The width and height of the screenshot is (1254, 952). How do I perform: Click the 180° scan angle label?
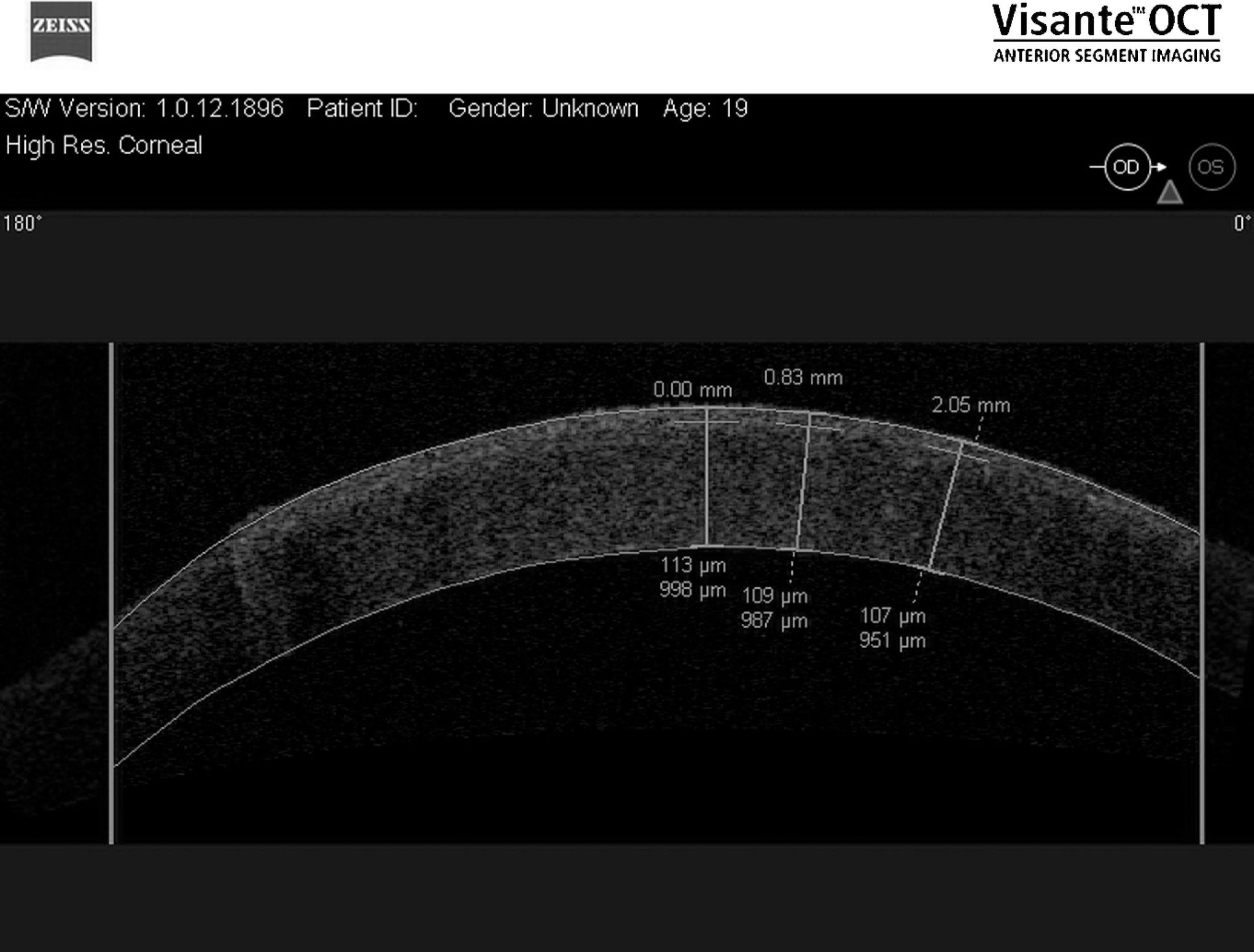(x=23, y=224)
